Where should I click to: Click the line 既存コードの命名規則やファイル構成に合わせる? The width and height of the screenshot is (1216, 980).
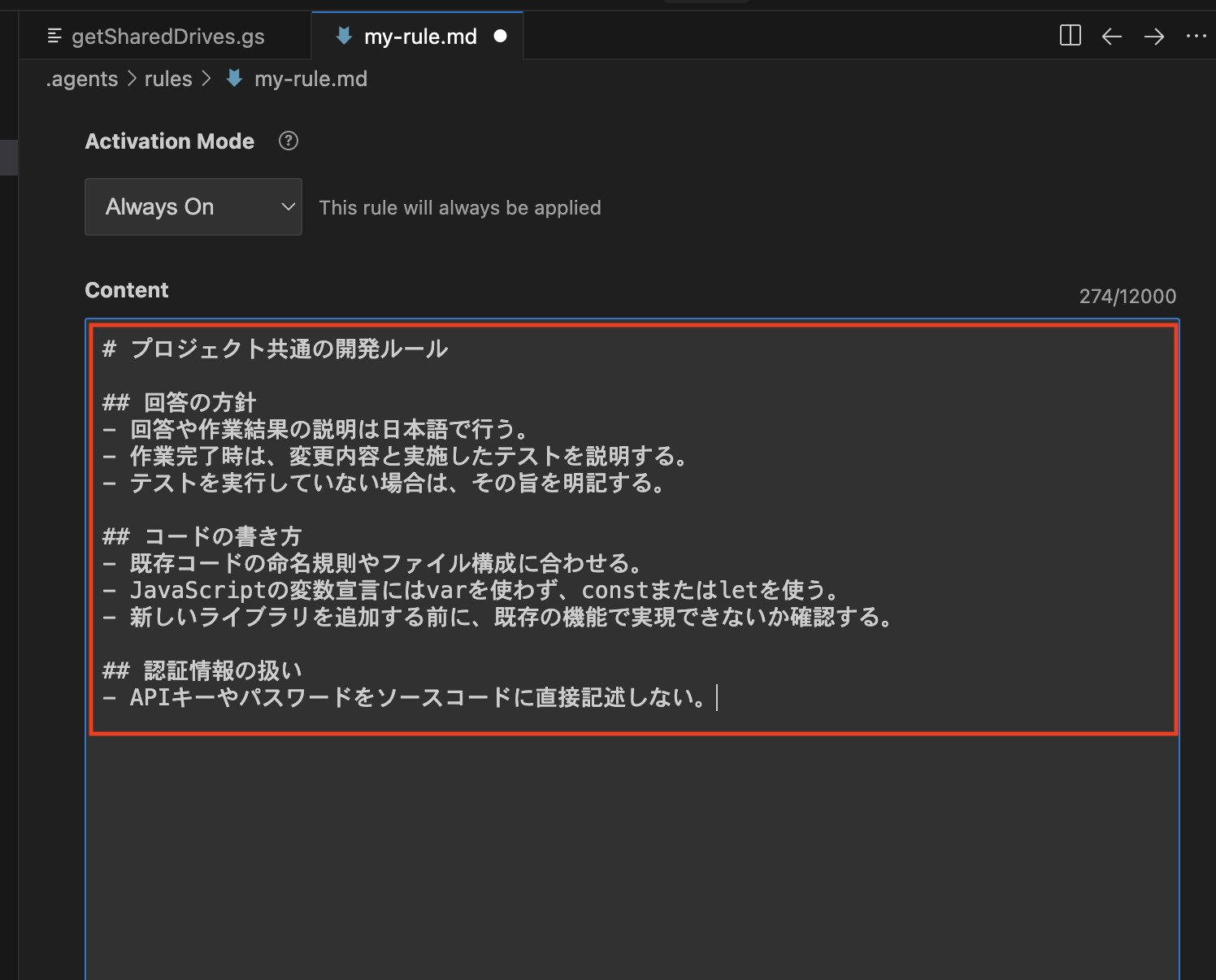[376, 564]
